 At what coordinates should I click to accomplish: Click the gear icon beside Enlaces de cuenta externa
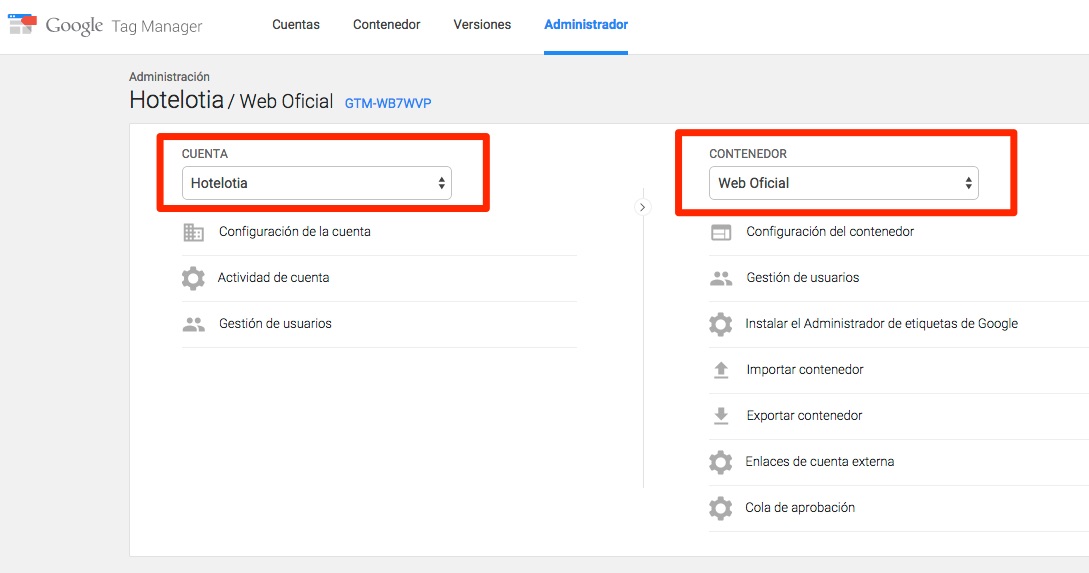click(x=720, y=462)
